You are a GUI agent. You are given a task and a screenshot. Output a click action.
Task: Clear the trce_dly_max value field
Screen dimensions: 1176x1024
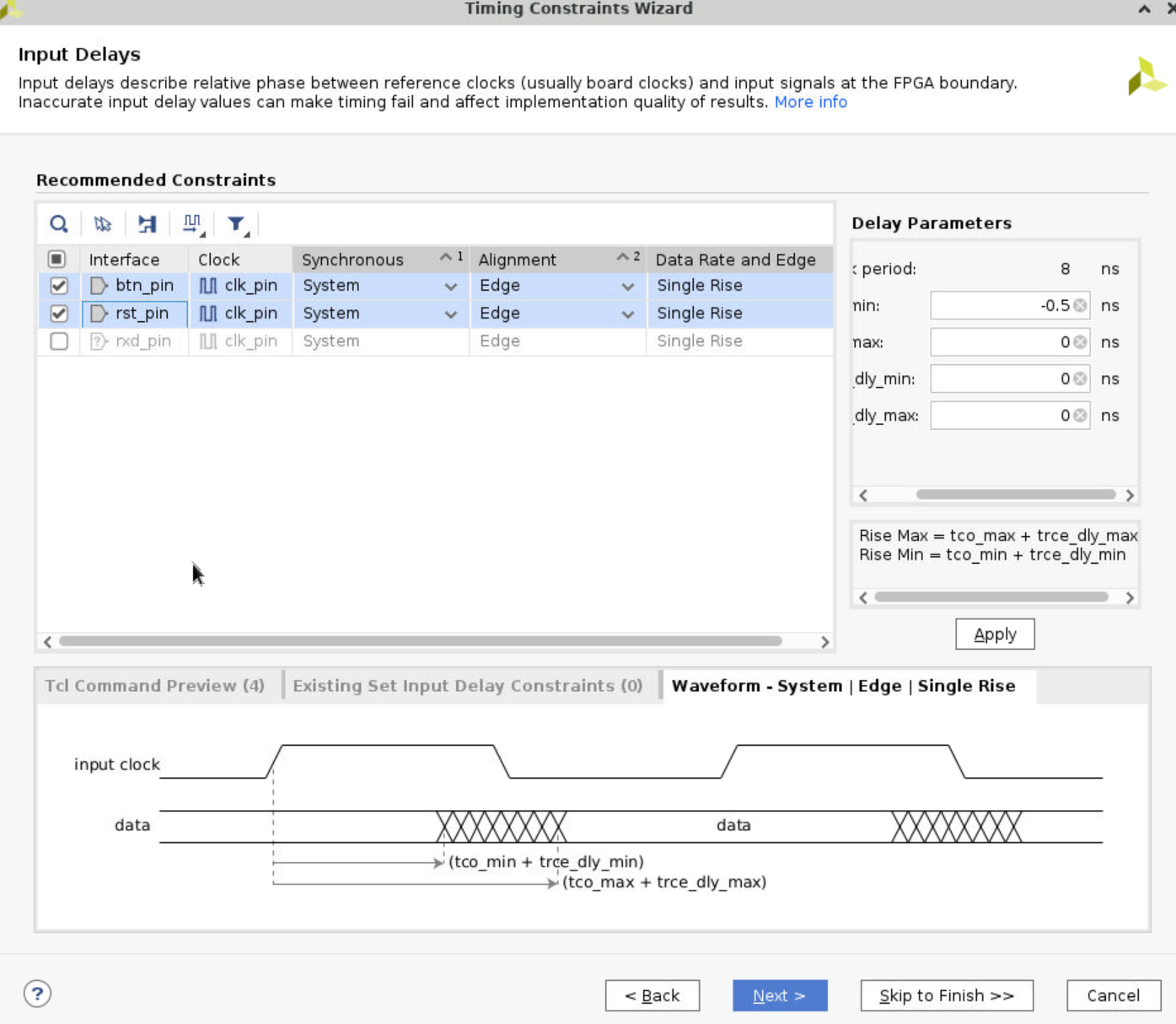click(x=1080, y=415)
